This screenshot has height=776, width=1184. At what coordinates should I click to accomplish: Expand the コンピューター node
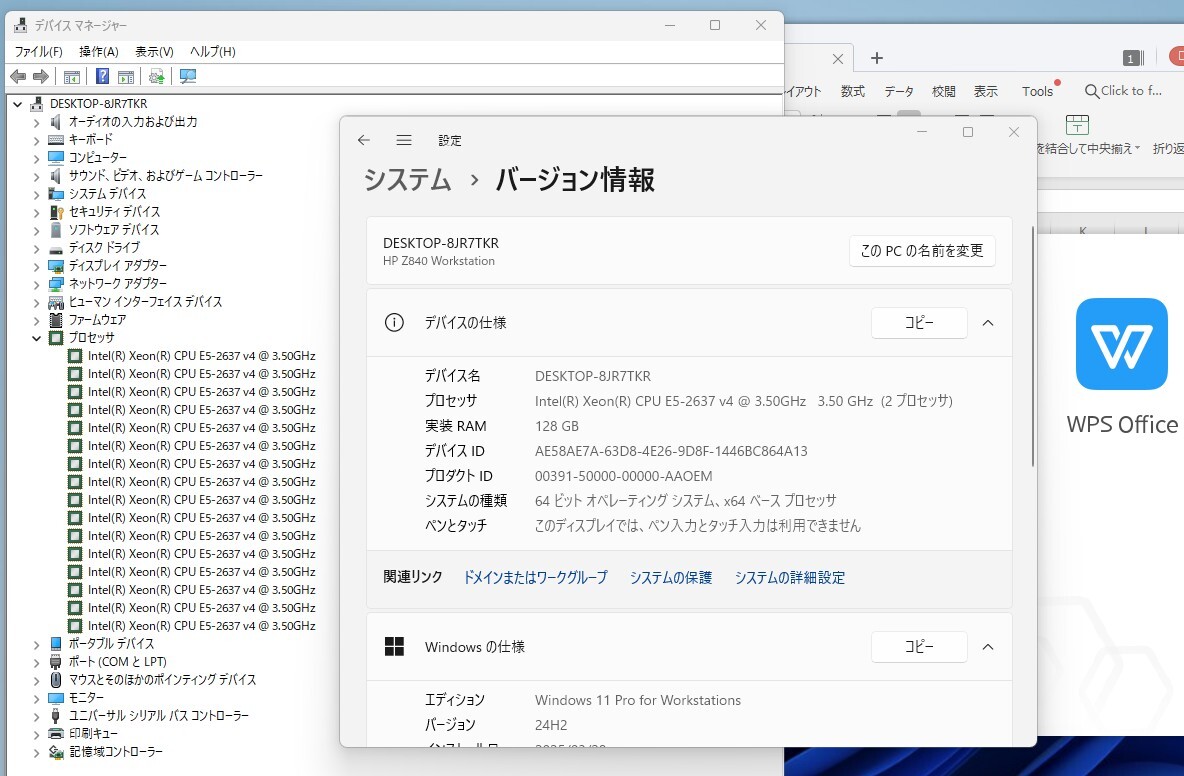[x=36, y=158]
